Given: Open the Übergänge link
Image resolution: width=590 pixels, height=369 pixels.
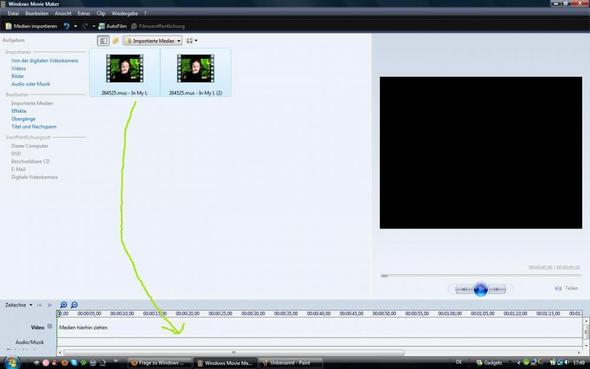Looking at the screenshot, I should (x=23, y=119).
